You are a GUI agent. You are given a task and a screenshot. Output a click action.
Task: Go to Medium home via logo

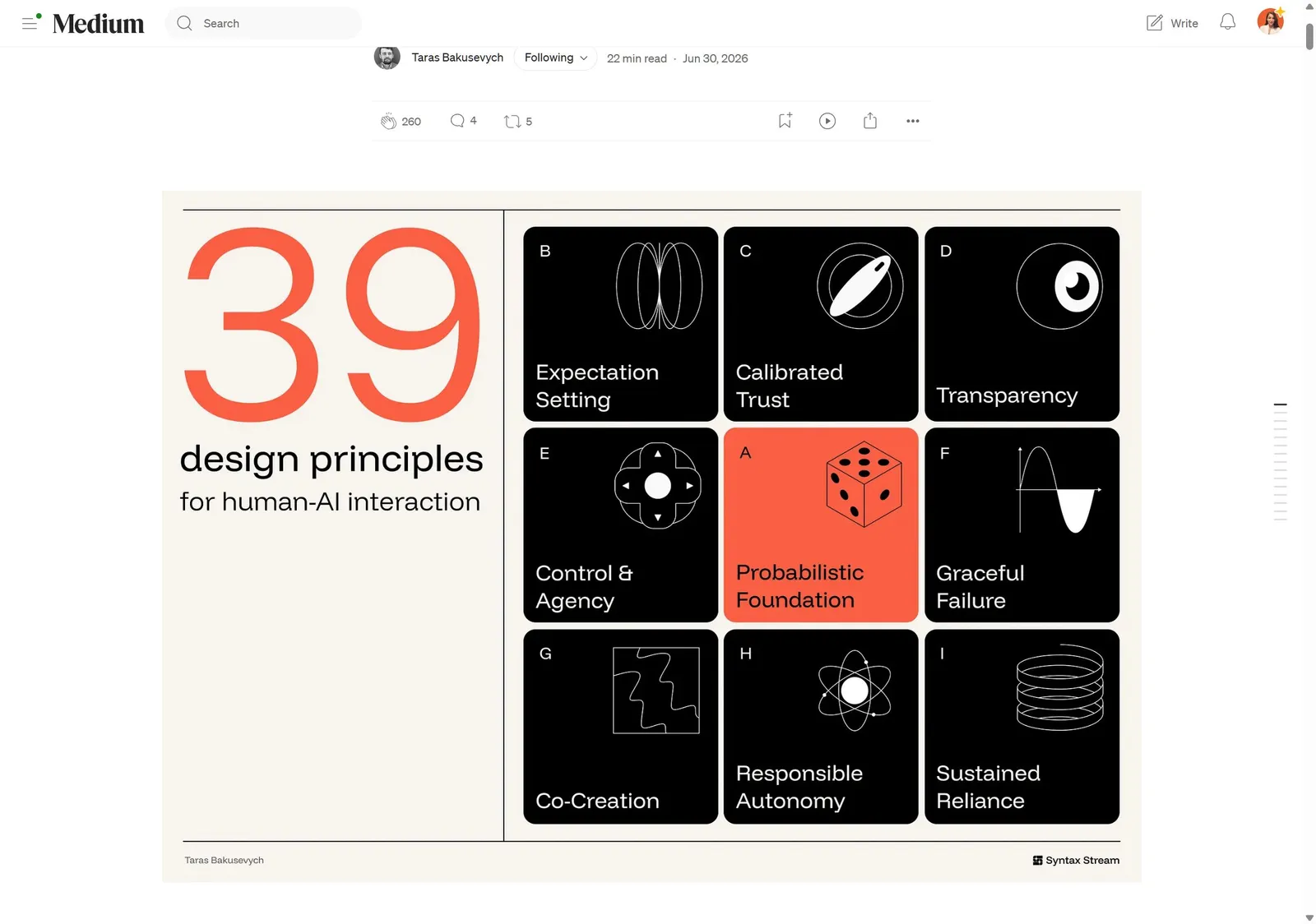98,24
